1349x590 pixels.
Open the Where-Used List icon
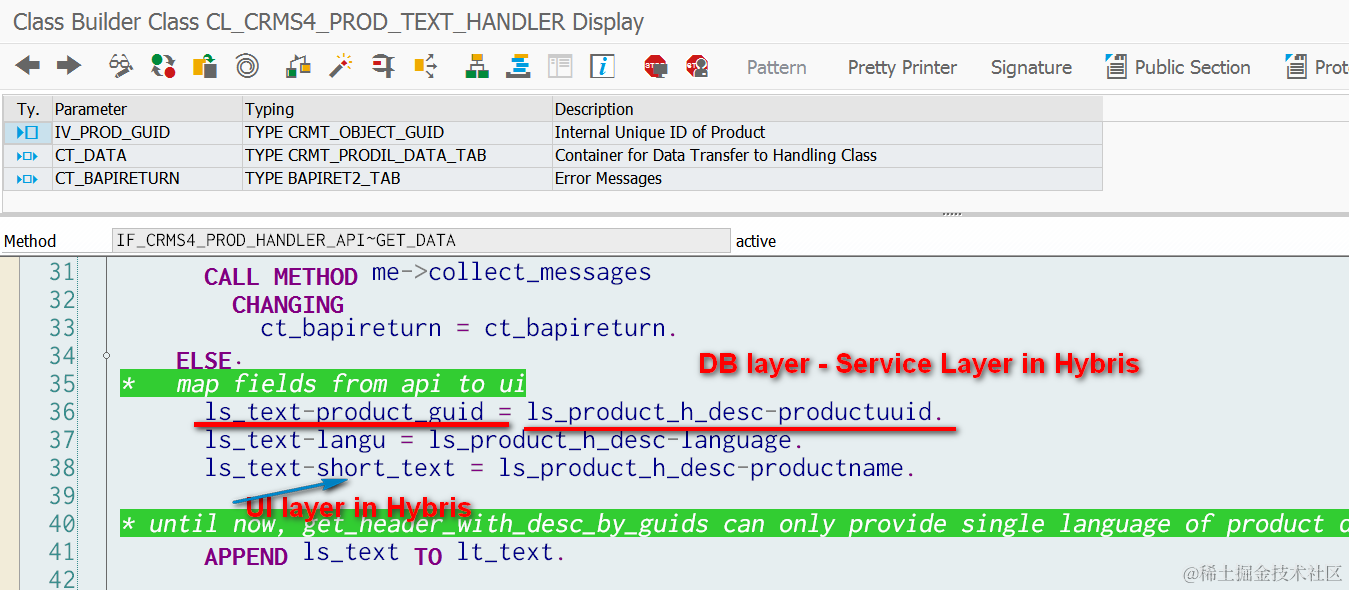[426, 67]
